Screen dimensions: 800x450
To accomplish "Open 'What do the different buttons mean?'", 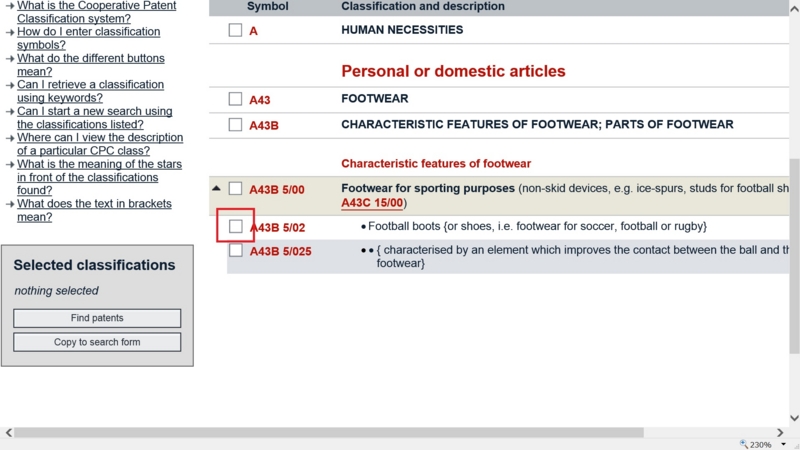I will pos(91,64).
